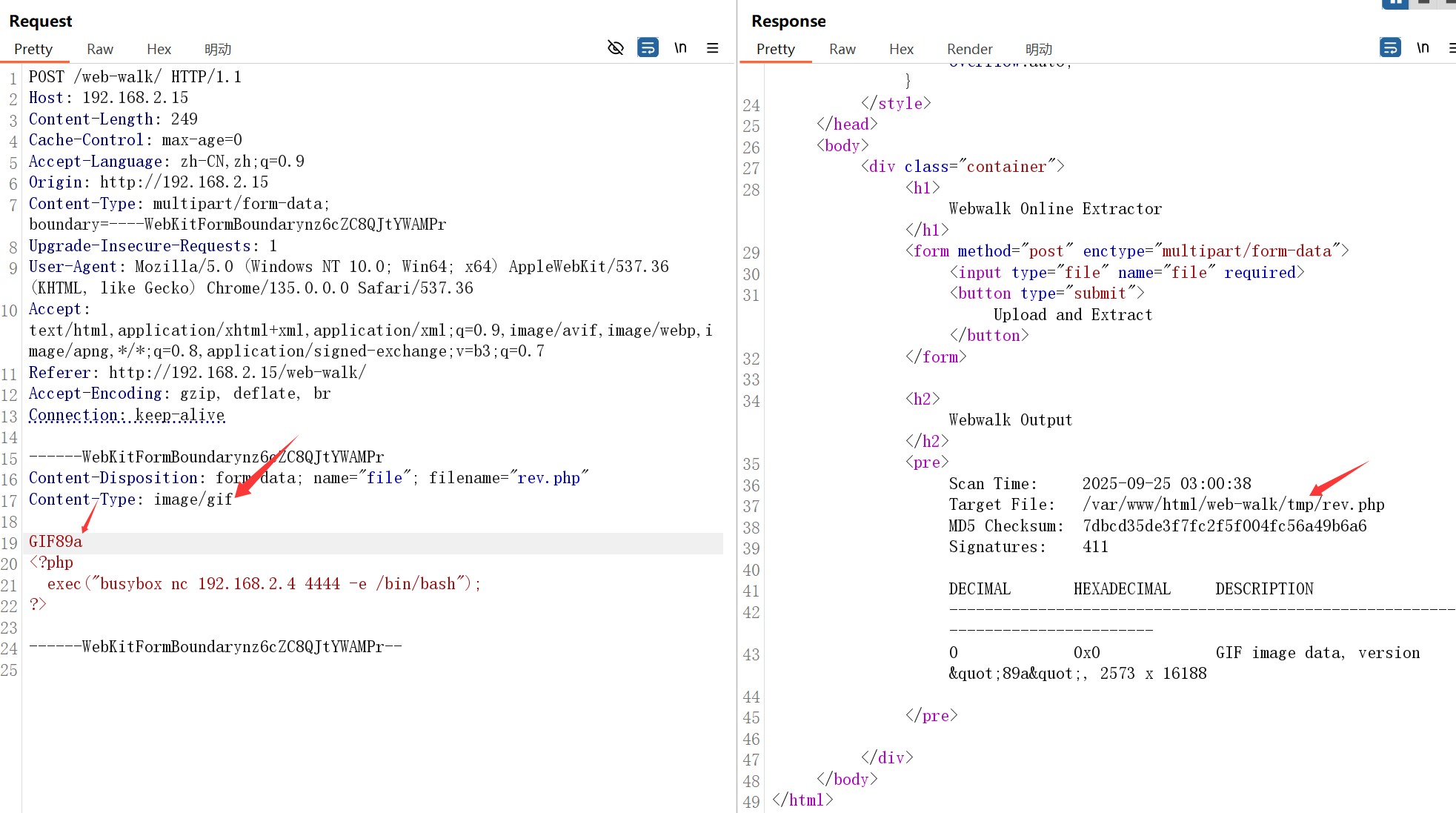Open the 明动 tab in Request
This screenshot has height=813, width=1456.
click(218, 49)
